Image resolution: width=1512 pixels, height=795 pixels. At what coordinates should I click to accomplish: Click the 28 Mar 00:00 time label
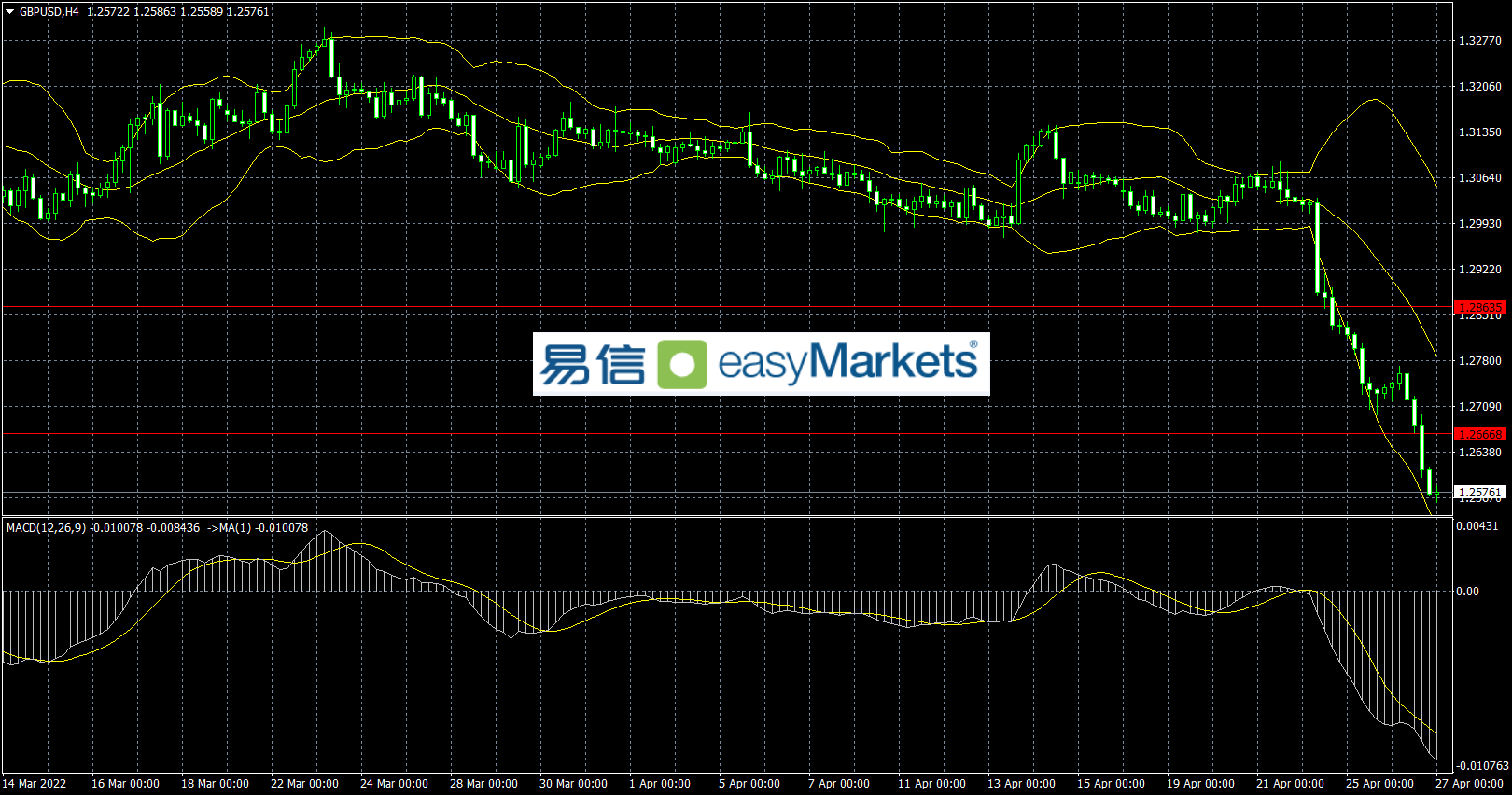click(483, 784)
